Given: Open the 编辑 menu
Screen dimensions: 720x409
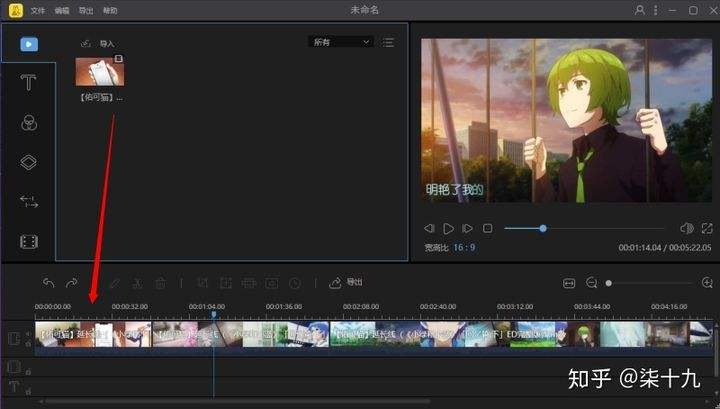Looking at the screenshot, I should click(x=62, y=10).
